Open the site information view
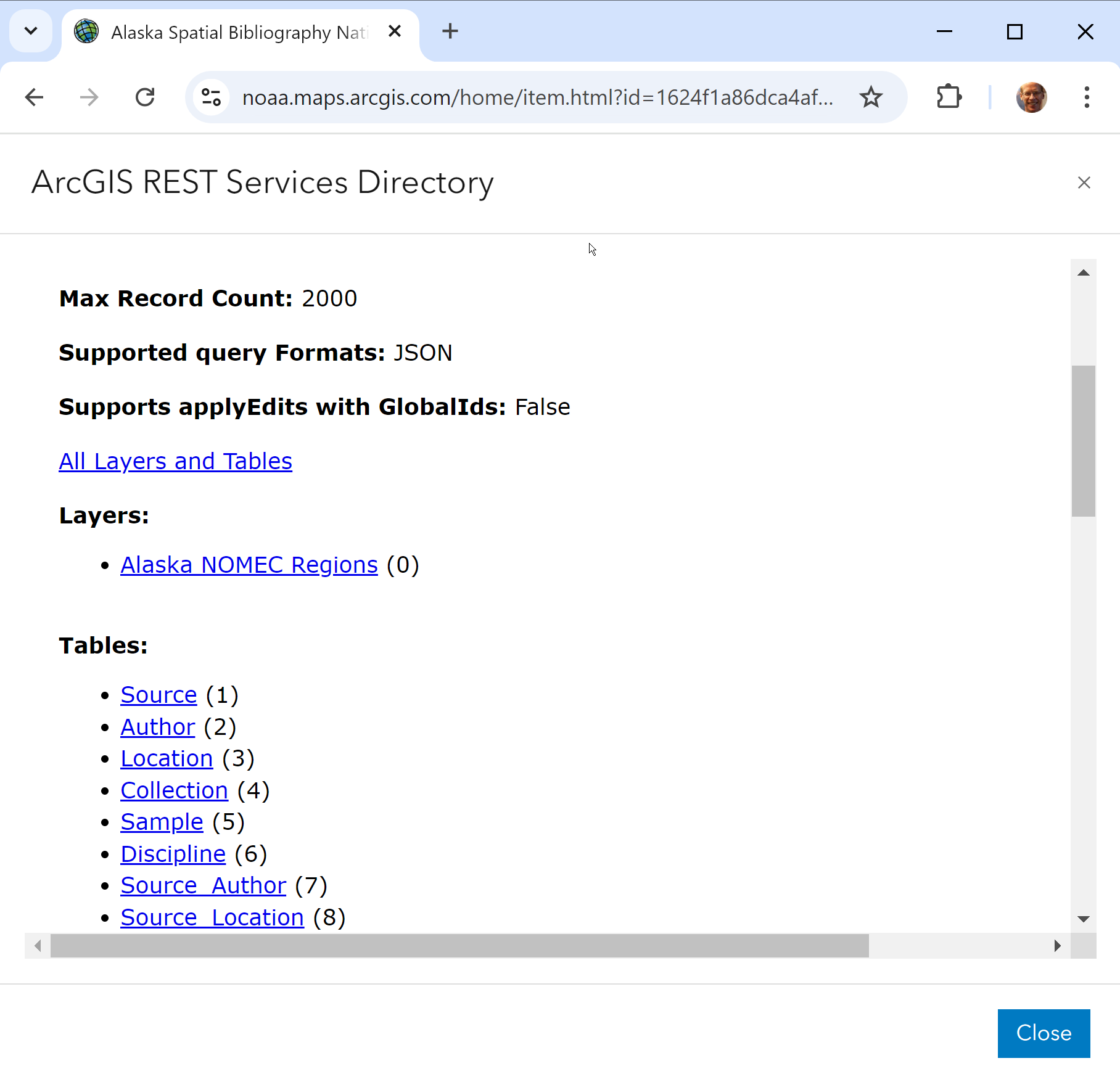This screenshot has height=1082, width=1120. pyautogui.click(x=211, y=97)
